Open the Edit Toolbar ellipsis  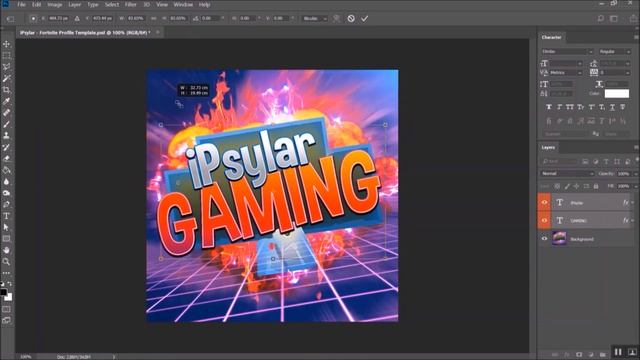6,273
